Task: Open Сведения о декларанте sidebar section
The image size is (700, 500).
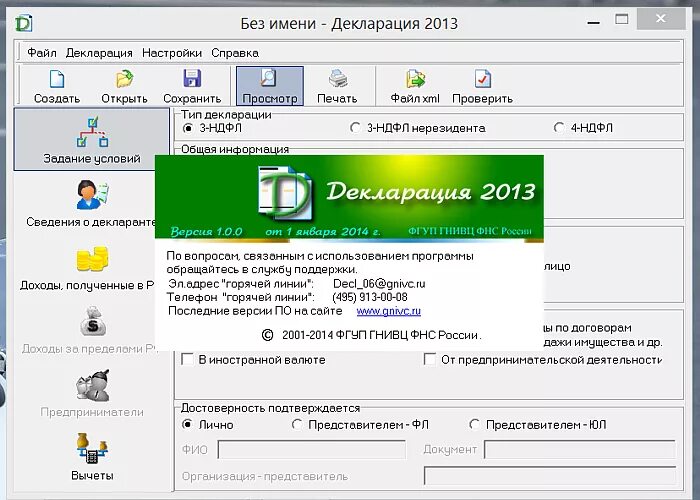Action: (x=92, y=195)
